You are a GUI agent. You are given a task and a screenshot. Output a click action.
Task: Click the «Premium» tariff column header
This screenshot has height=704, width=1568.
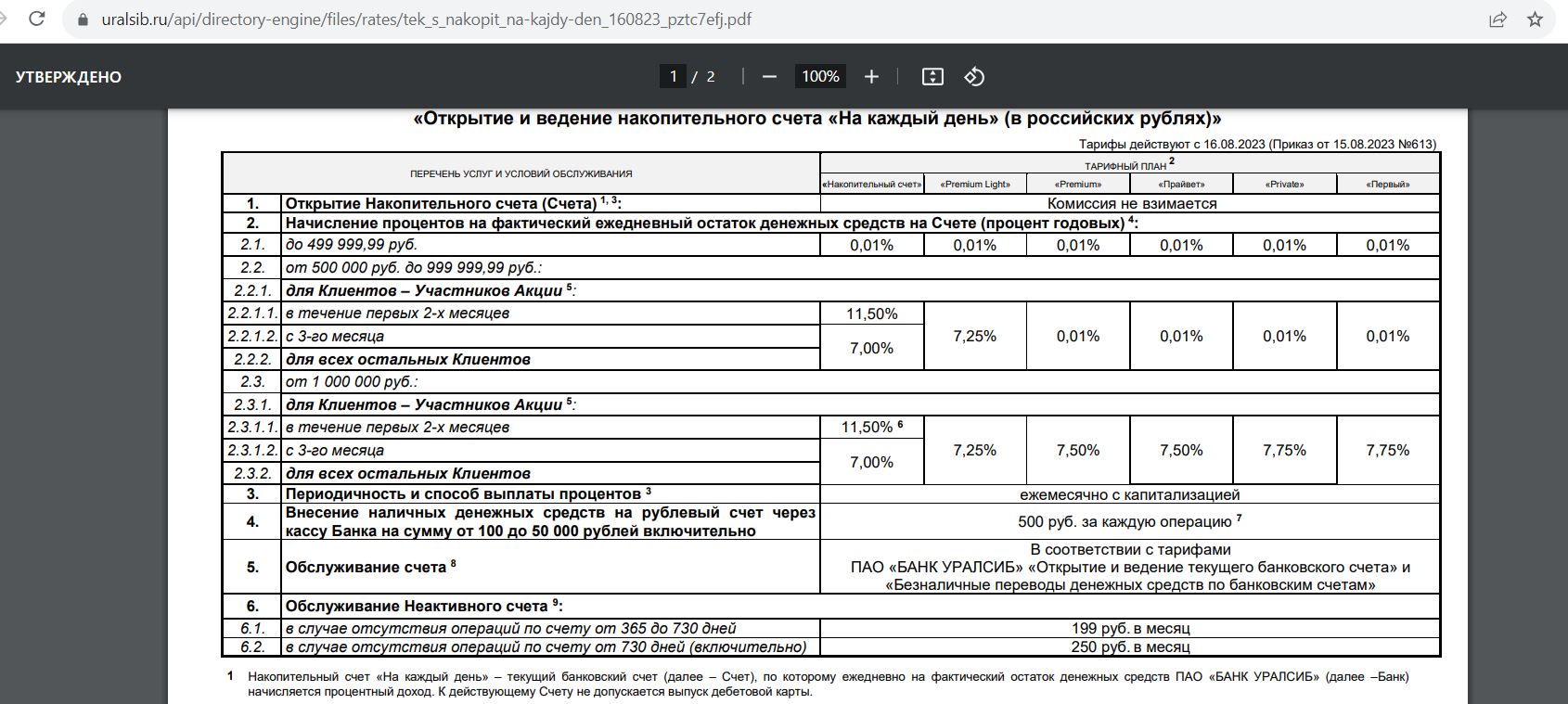pyautogui.click(x=1078, y=184)
